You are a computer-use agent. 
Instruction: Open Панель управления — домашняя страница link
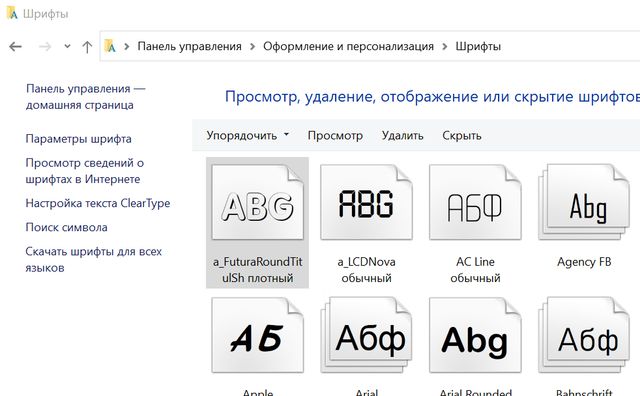(x=86, y=97)
